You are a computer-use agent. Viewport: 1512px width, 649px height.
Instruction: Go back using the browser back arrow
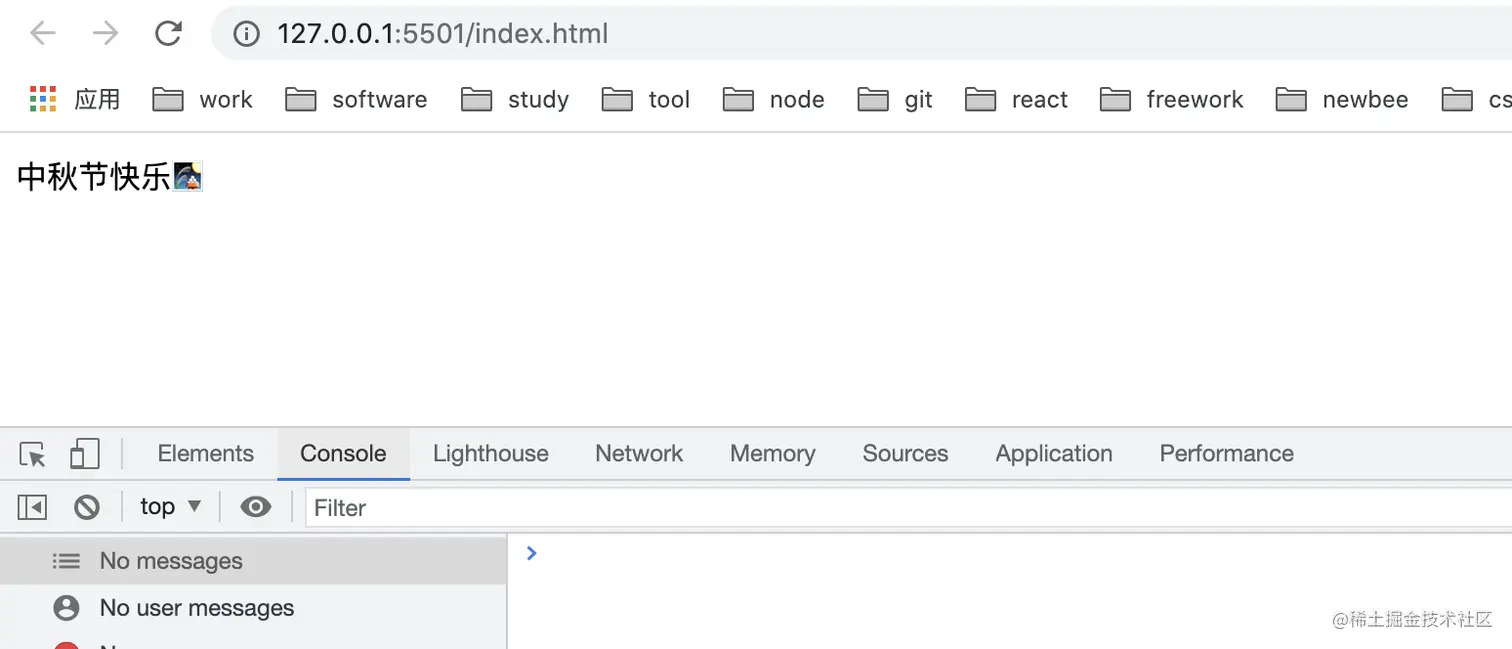(x=42, y=34)
